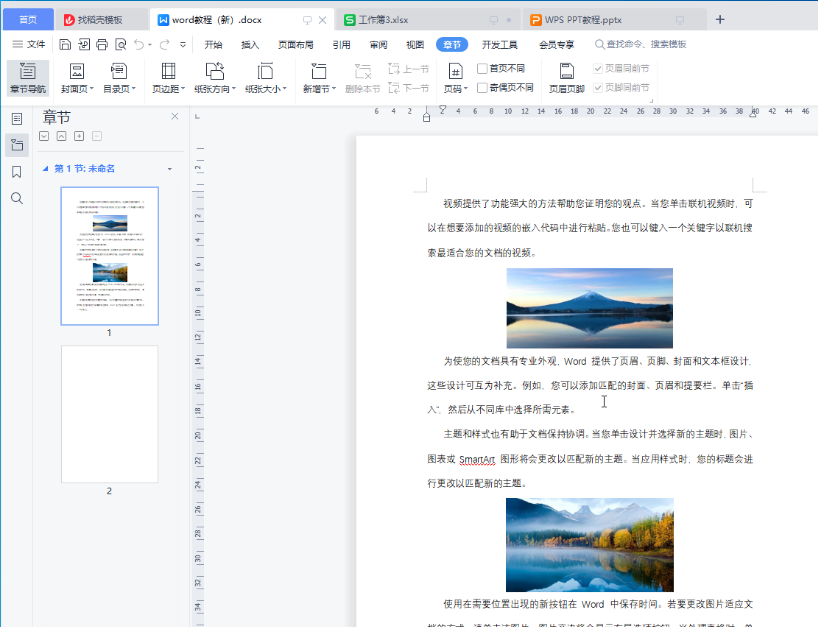Open the document outline sidebar icon
Image resolution: width=818 pixels, height=627 pixels.
(x=17, y=119)
